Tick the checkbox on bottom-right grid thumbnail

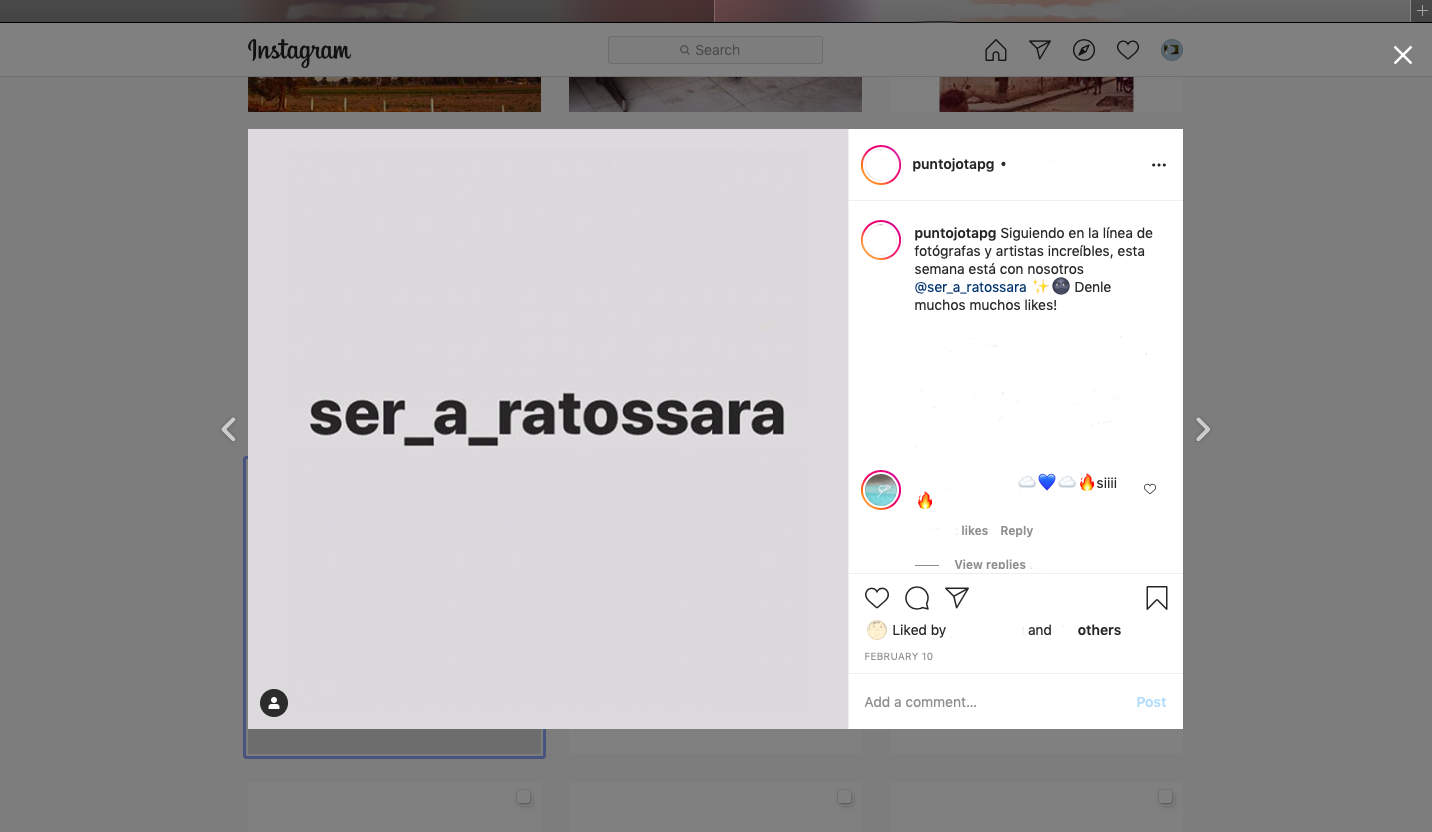[x=1166, y=797]
